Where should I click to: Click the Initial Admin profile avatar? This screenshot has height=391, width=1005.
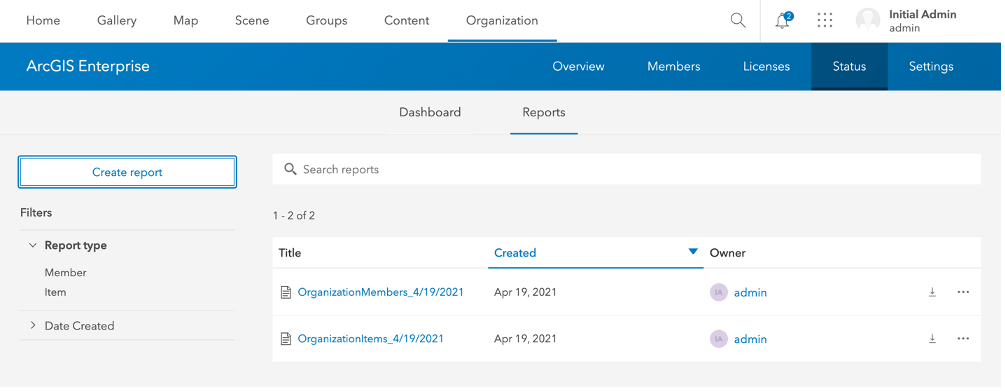point(868,21)
